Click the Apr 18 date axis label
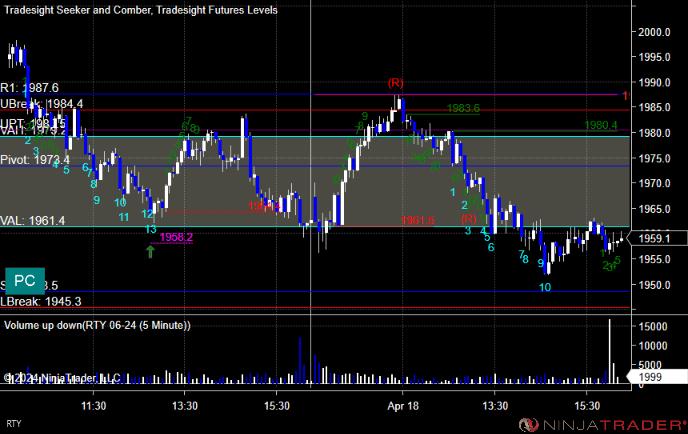688x434 pixels. [x=403, y=406]
